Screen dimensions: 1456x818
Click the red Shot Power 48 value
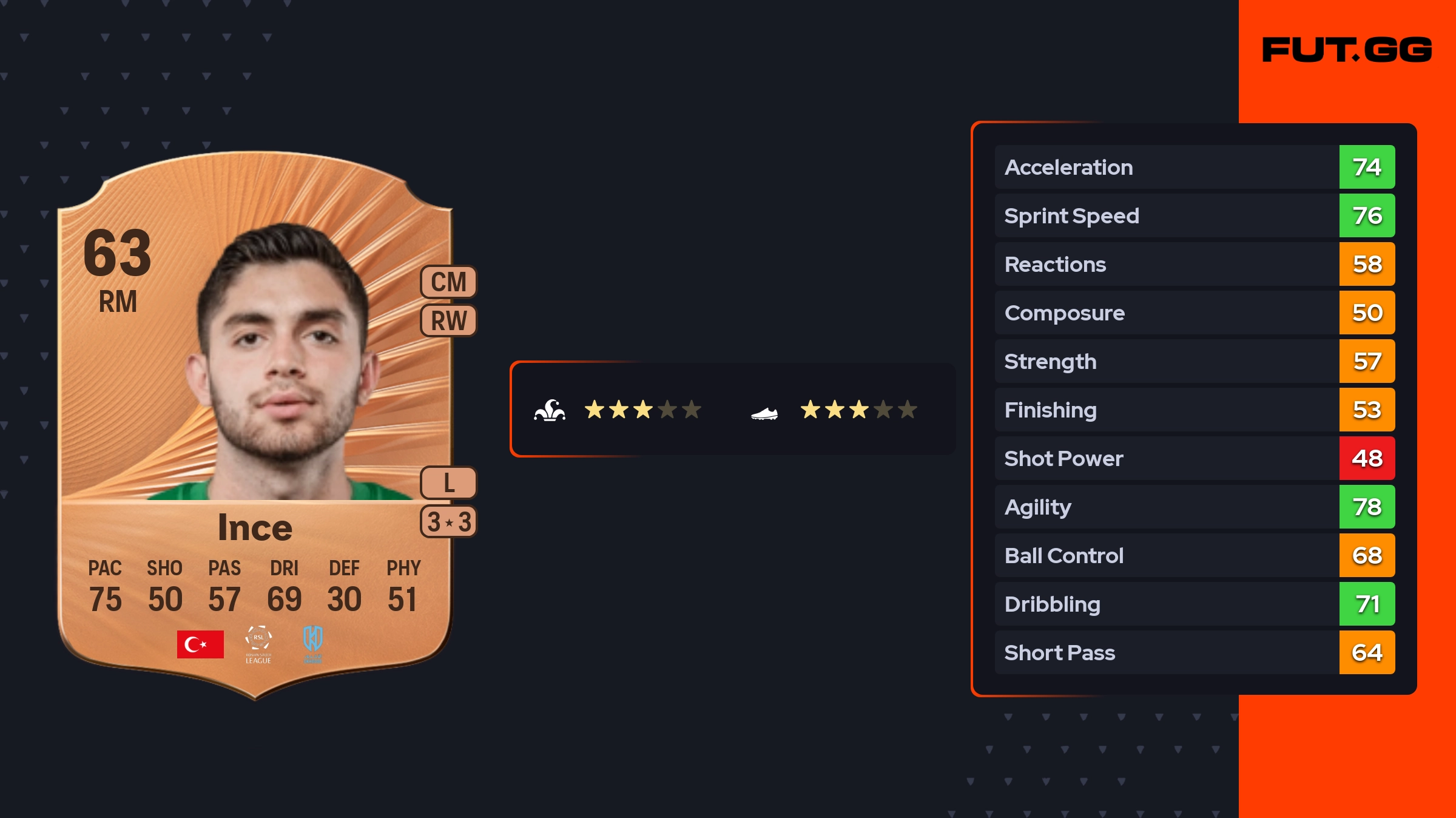[1367, 458]
